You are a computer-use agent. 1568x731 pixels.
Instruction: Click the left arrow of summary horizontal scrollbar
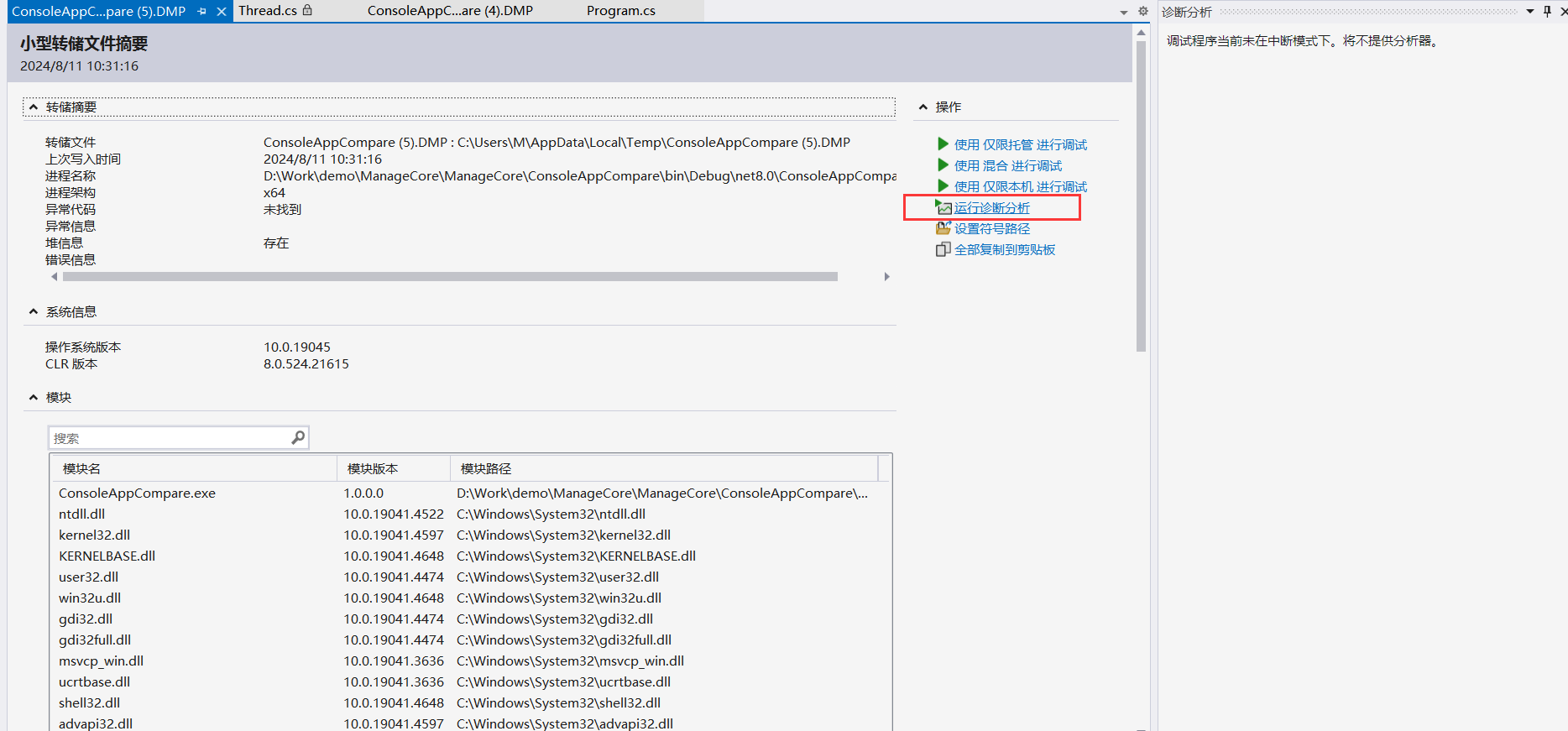(55, 276)
